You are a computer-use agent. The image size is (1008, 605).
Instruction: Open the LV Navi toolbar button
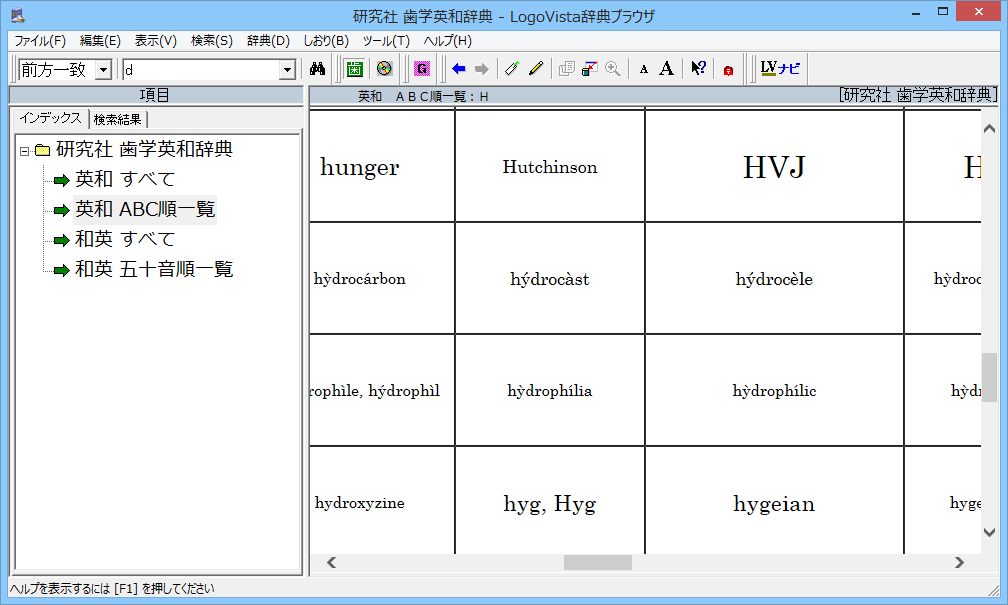point(780,69)
